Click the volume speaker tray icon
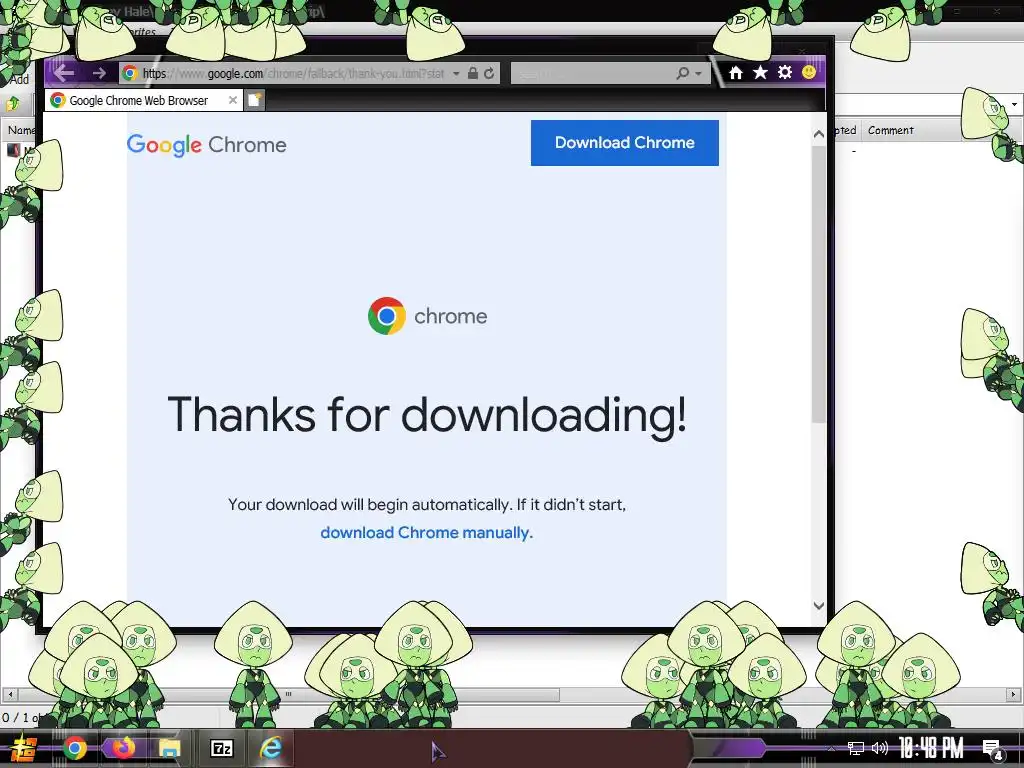This screenshot has width=1024, height=768. tap(880, 748)
